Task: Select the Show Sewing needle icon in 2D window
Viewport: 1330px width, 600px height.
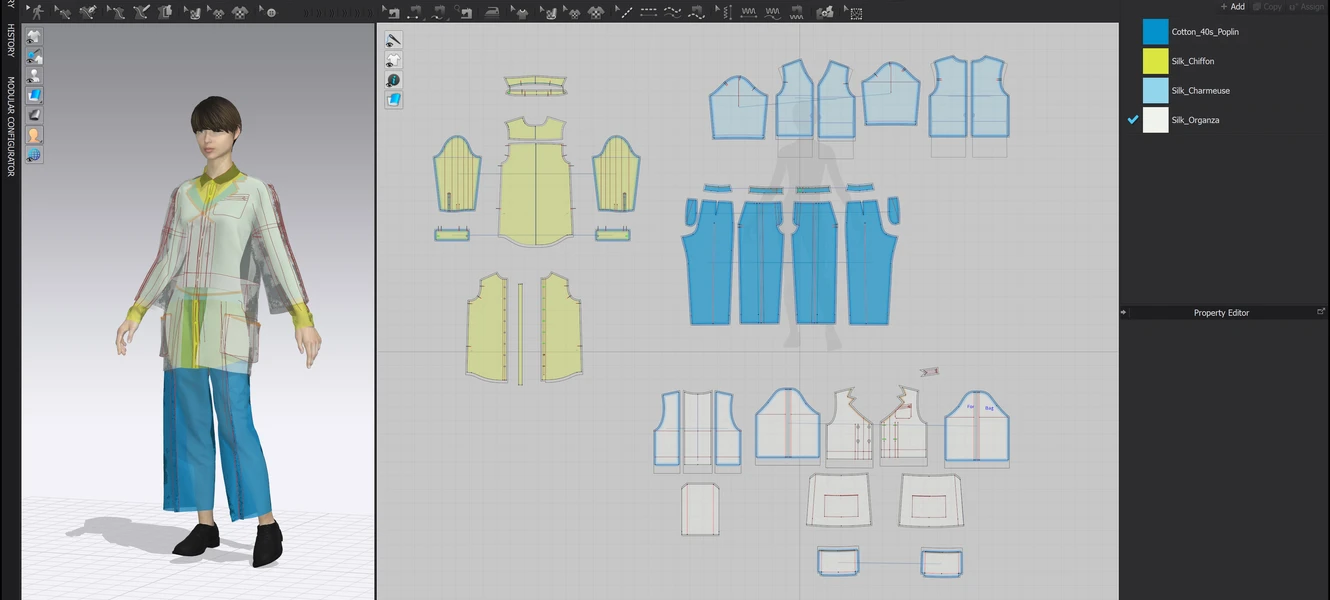Action: coord(394,40)
